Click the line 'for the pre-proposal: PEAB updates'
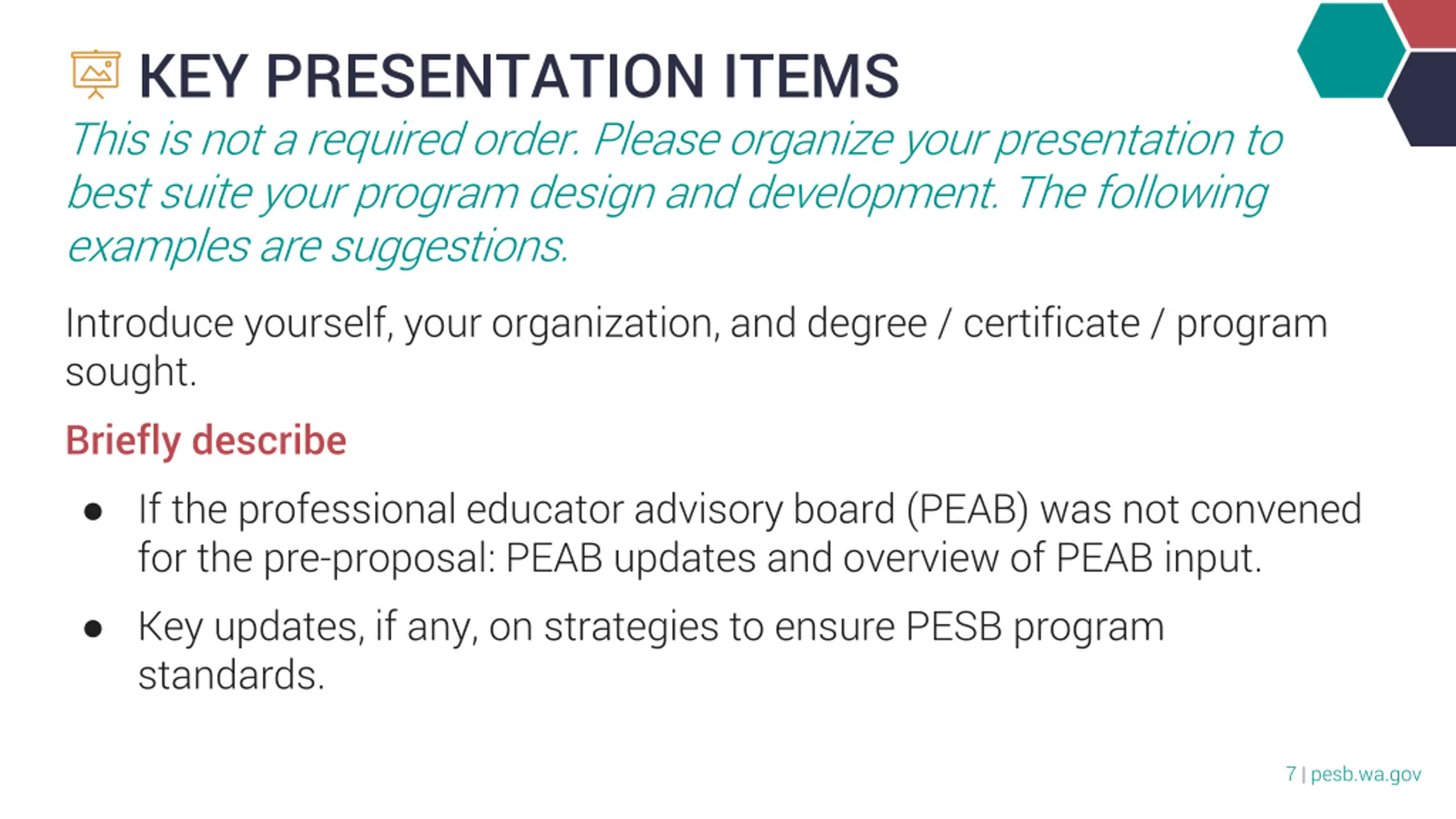Screen dimensions: 1456x819 (700, 558)
